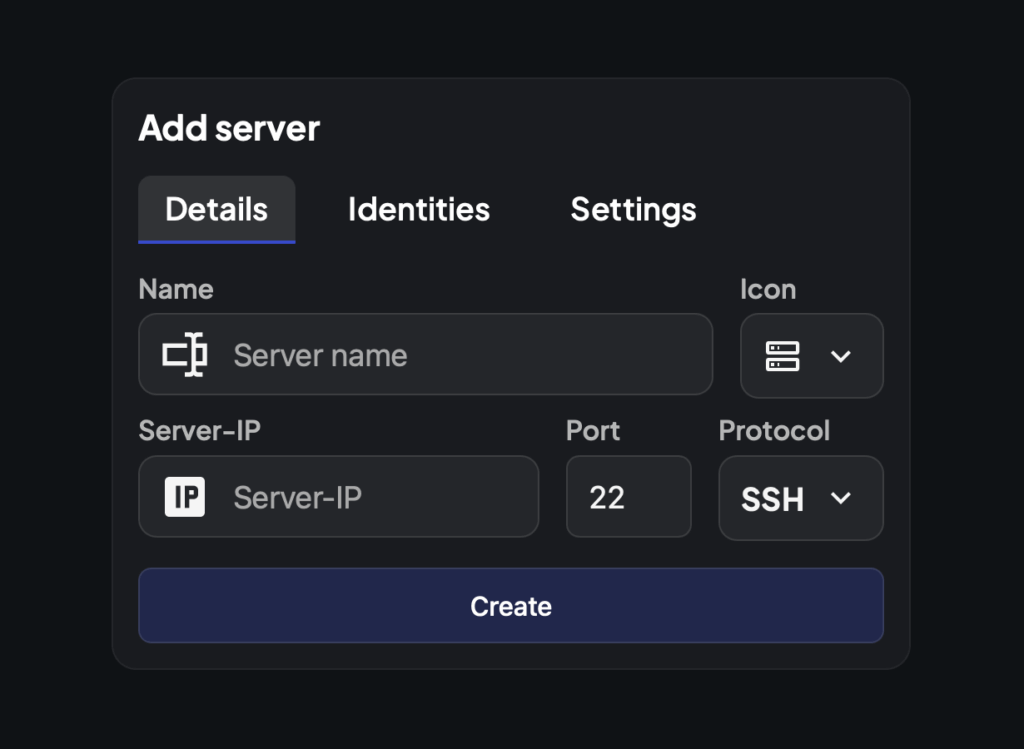Click the server rack icon in Icon selector

tap(782, 356)
